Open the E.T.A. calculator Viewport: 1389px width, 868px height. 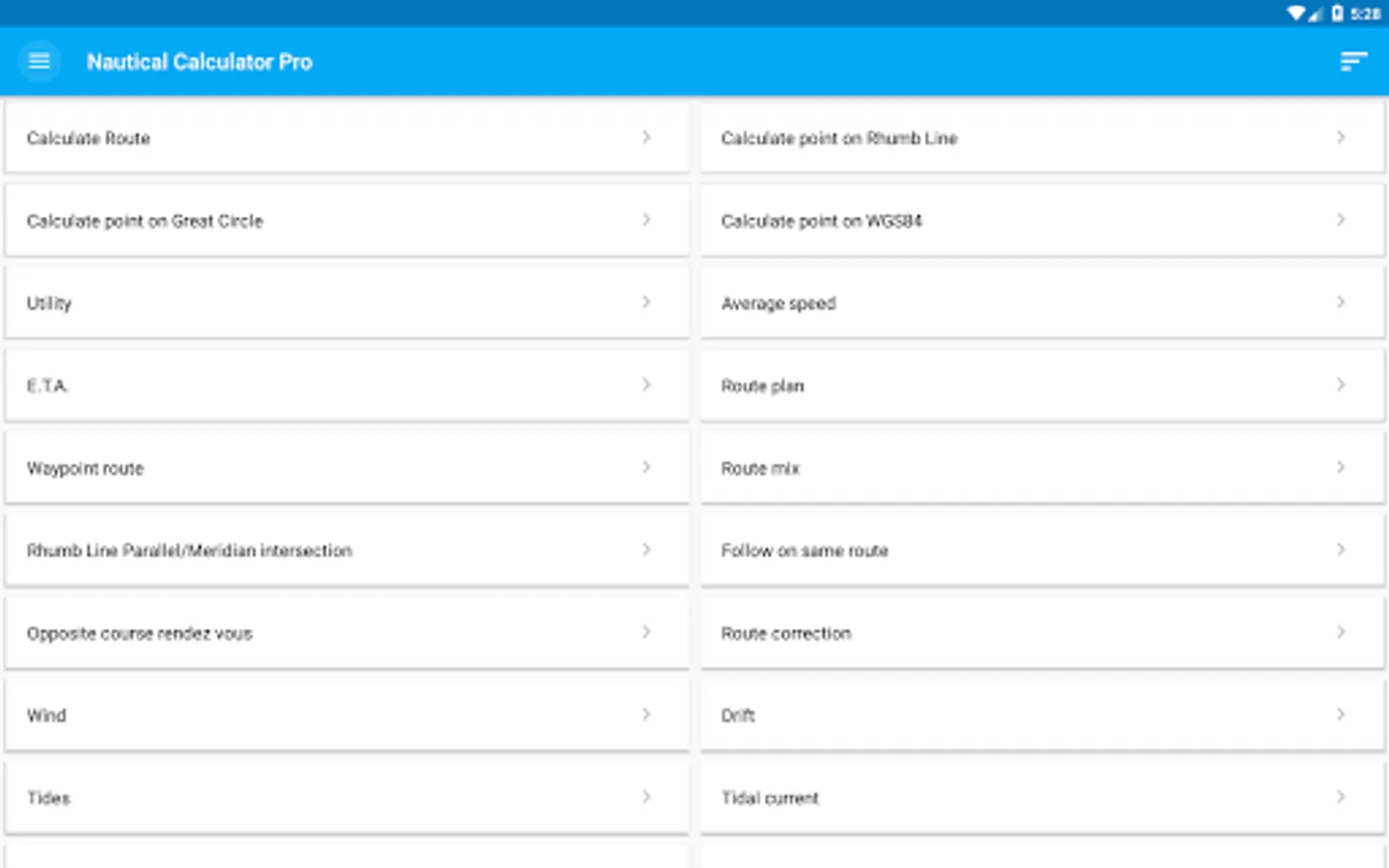pyautogui.click(x=48, y=386)
